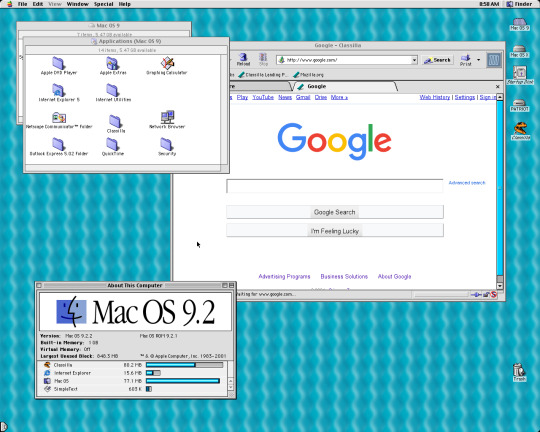Select the Security folder icon
The width and height of the screenshot is (540, 432).
click(167, 144)
